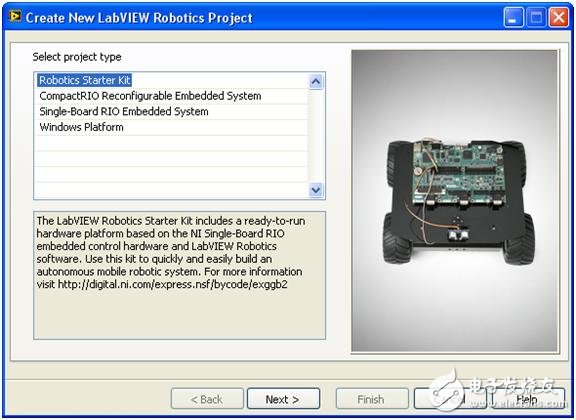This screenshot has height=420, width=576.
Task: Click the Finish button
Action: point(371,399)
